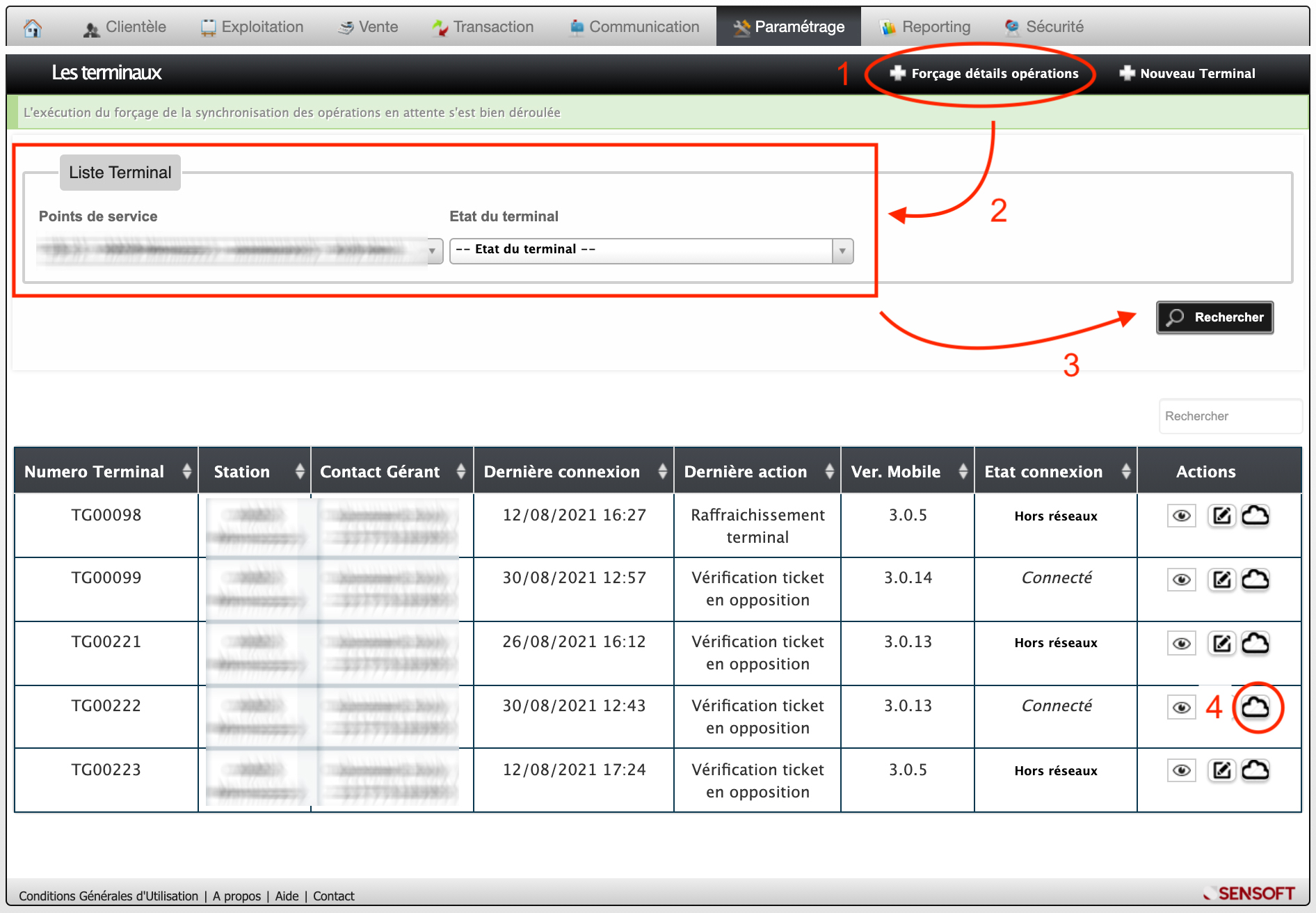
Task: Click Forçage détails opérations button
Action: click(984, 73)
